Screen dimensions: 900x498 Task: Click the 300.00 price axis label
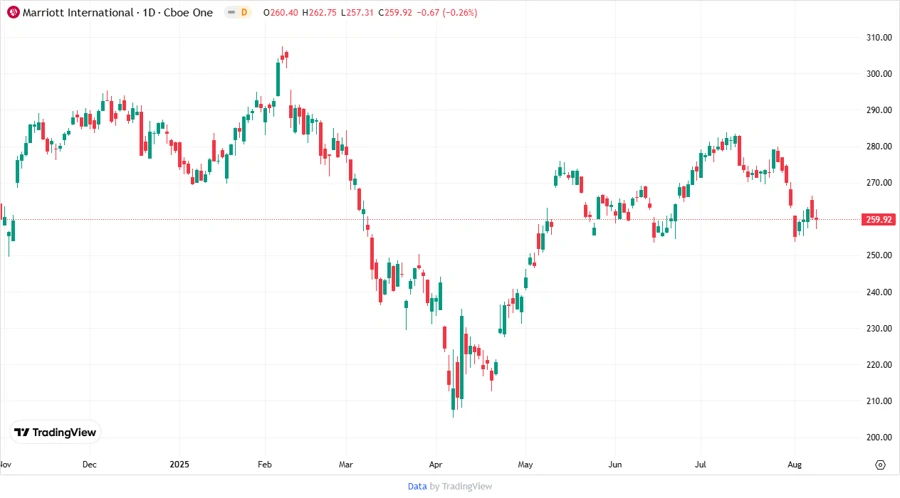pos(879,73)
